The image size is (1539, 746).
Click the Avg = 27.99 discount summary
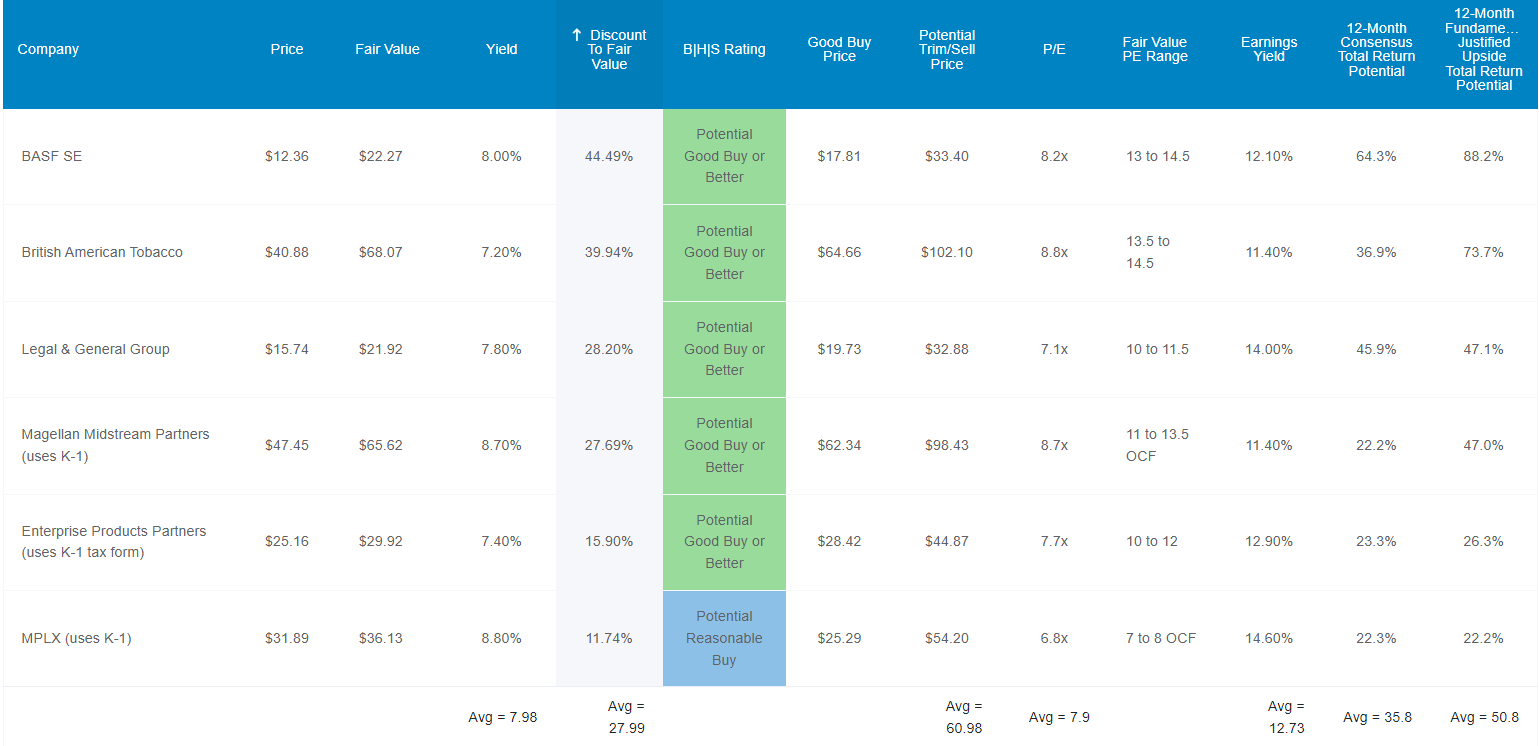[x=626, y=717]
